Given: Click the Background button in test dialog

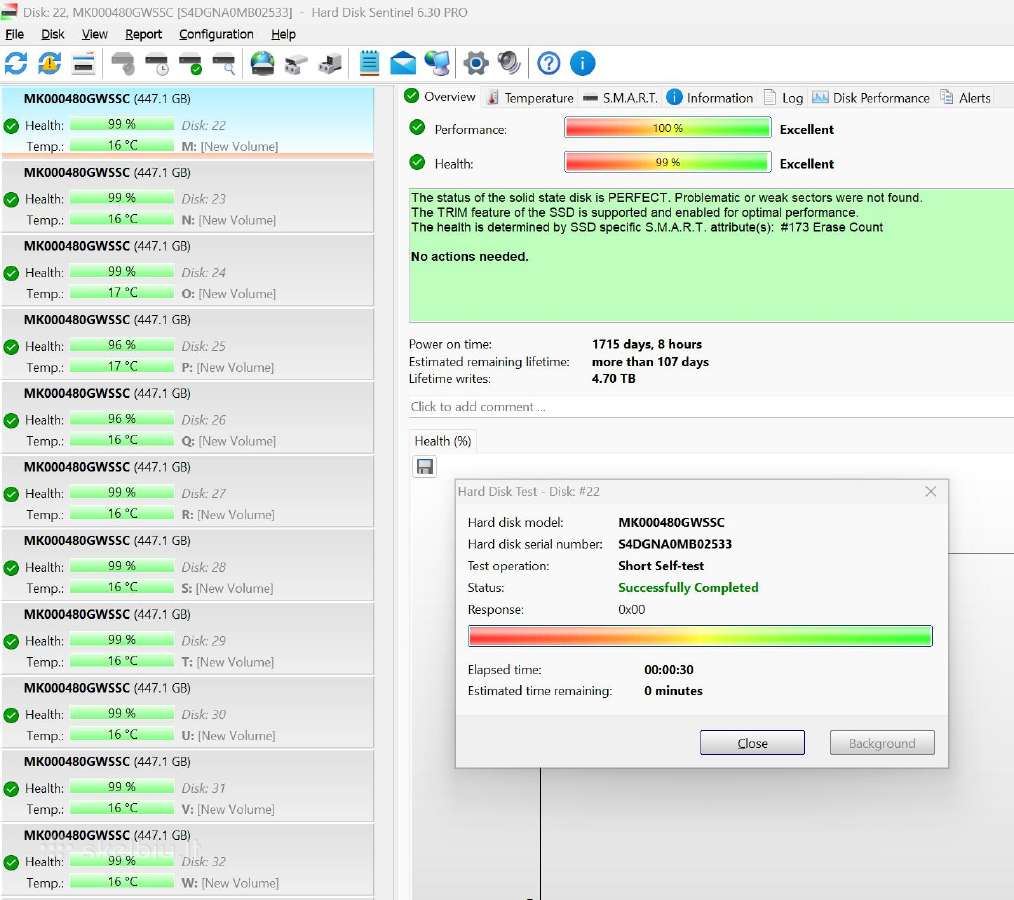Looking at the screenshot, I should point(882,743).
